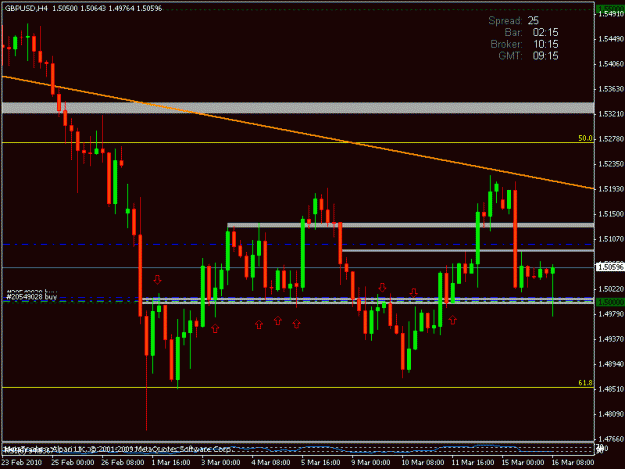
Task: Click the 15 Mar 00:00 time label
Action: pyautogui.click(x=523, y=462)
